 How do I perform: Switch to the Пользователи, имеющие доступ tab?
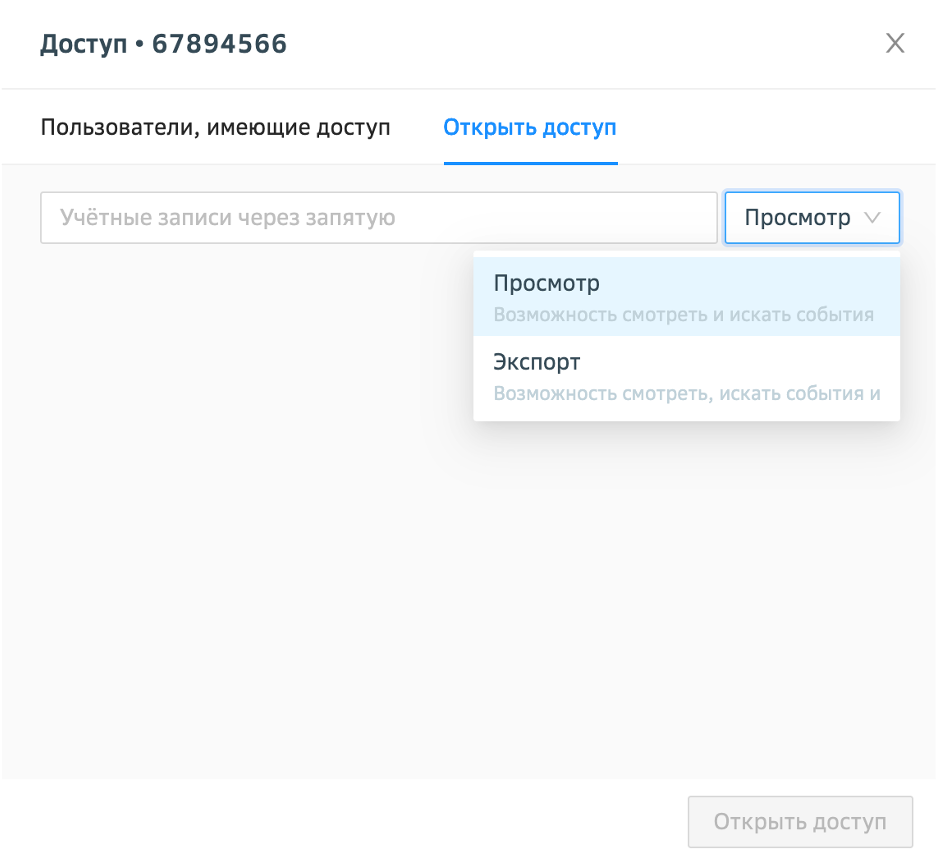(215, 128)
